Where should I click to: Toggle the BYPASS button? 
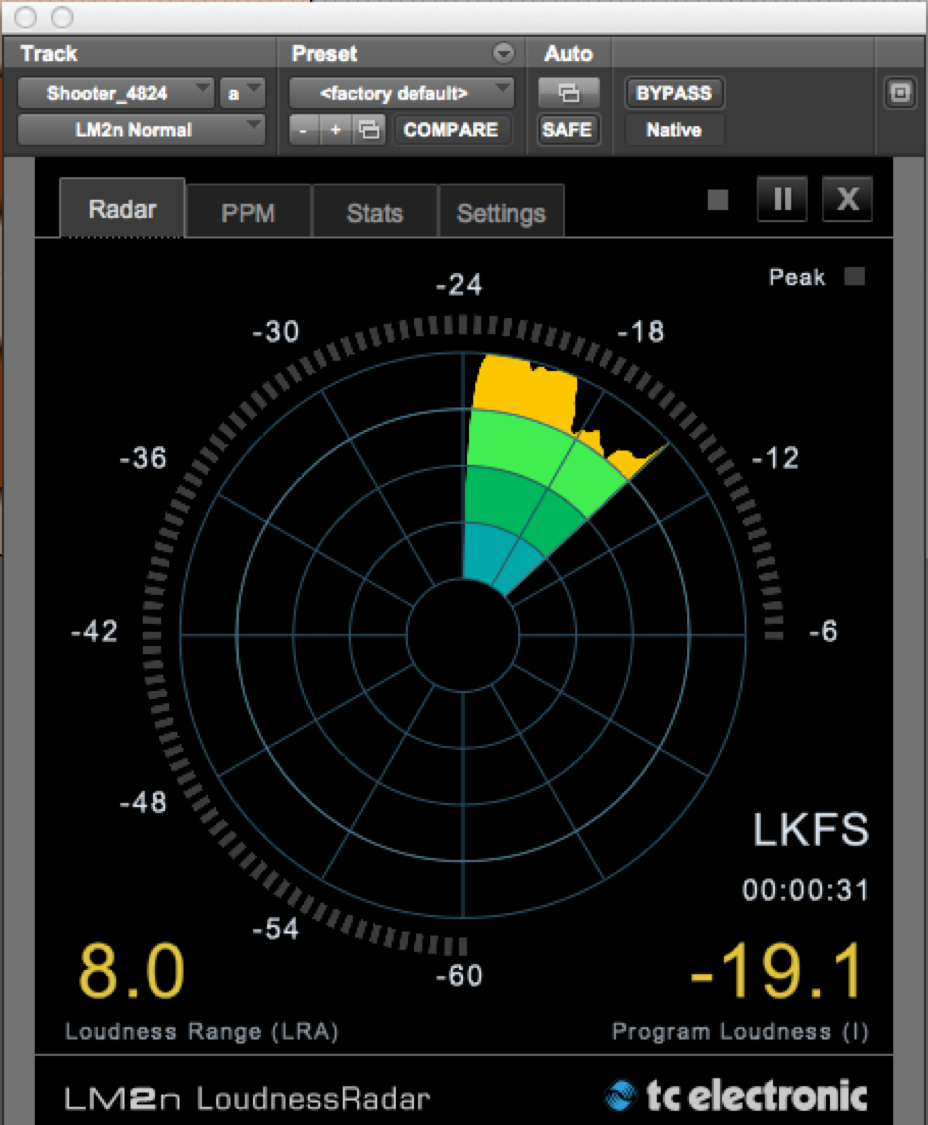(674, 93)
